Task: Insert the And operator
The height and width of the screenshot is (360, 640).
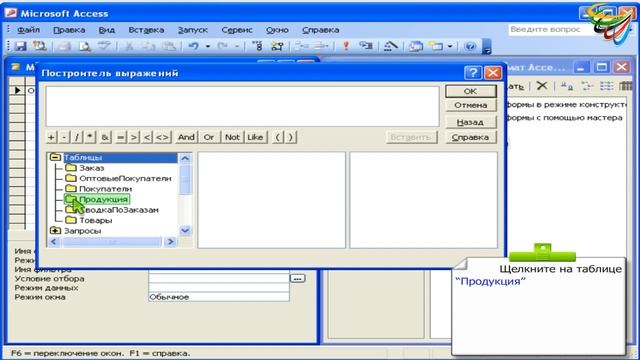Action: (x=186, y=137)
